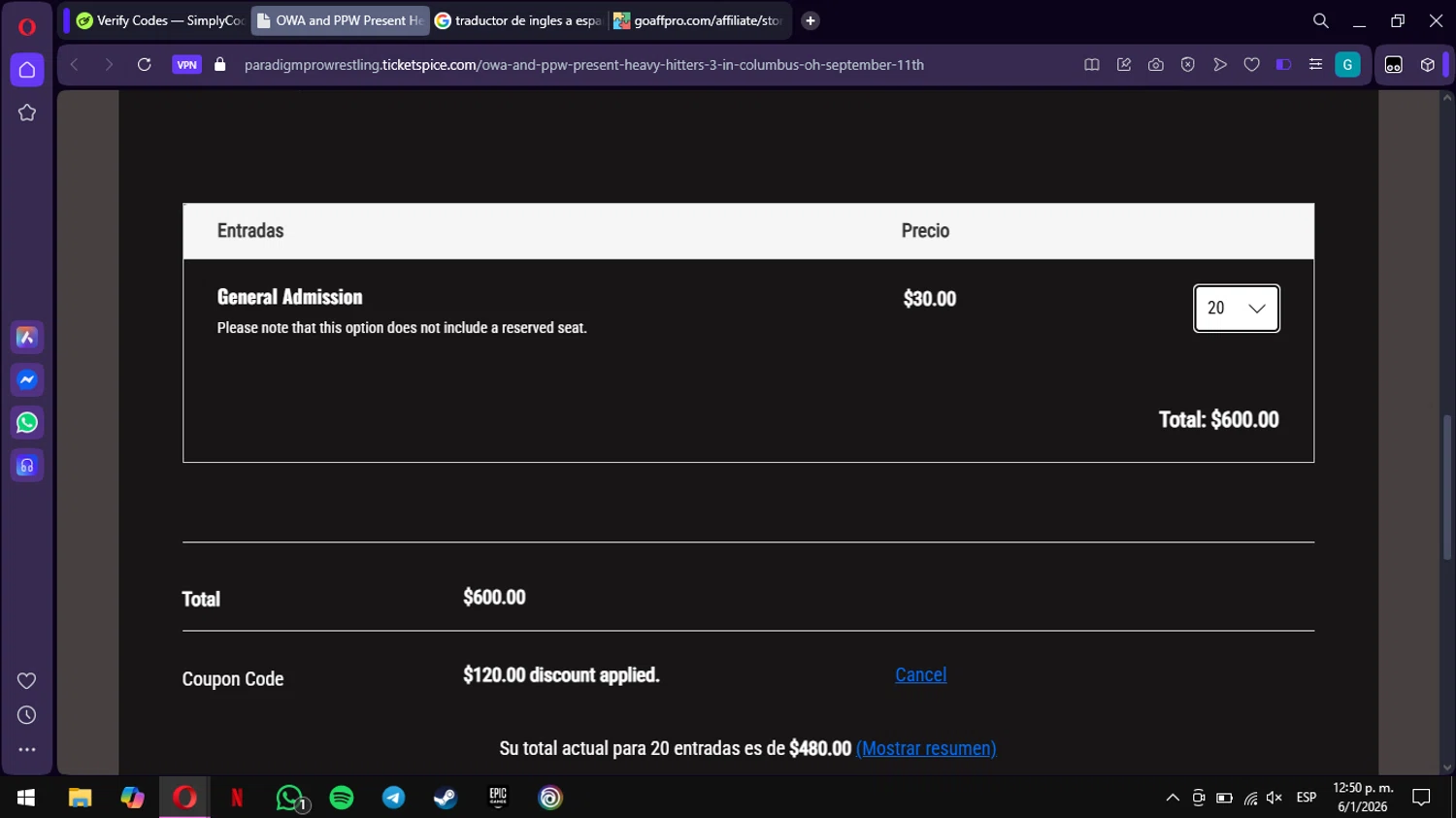This screenshot has height=818, width=1456.
Task: Switch to OWA and PPW Present tab
Action: click(341, 20)
